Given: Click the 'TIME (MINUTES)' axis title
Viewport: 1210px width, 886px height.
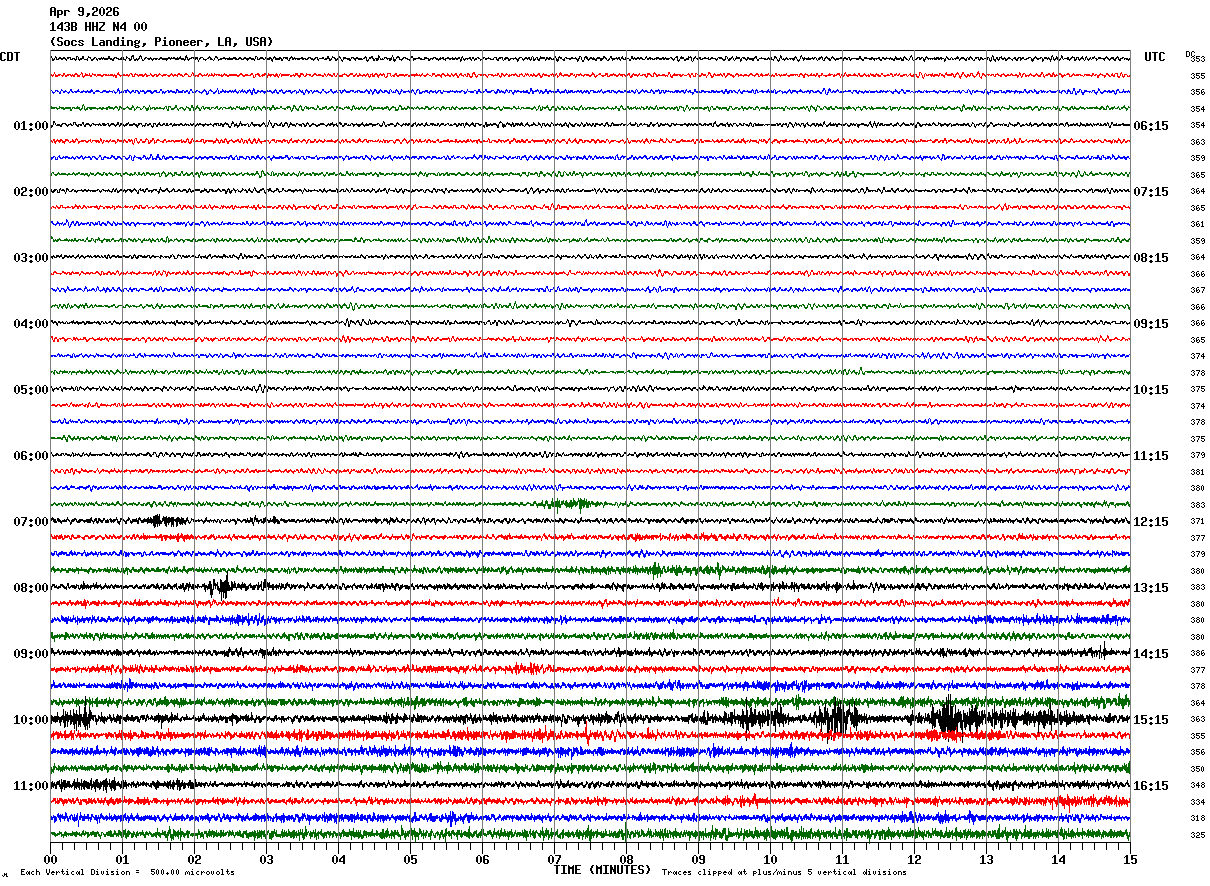Looking at the screenshot, I should [602, 870].
